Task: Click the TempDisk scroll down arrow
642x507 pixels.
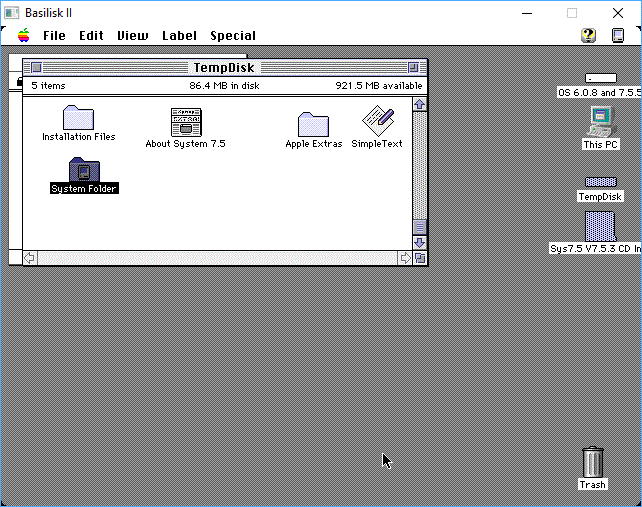Action: point(419,242)
